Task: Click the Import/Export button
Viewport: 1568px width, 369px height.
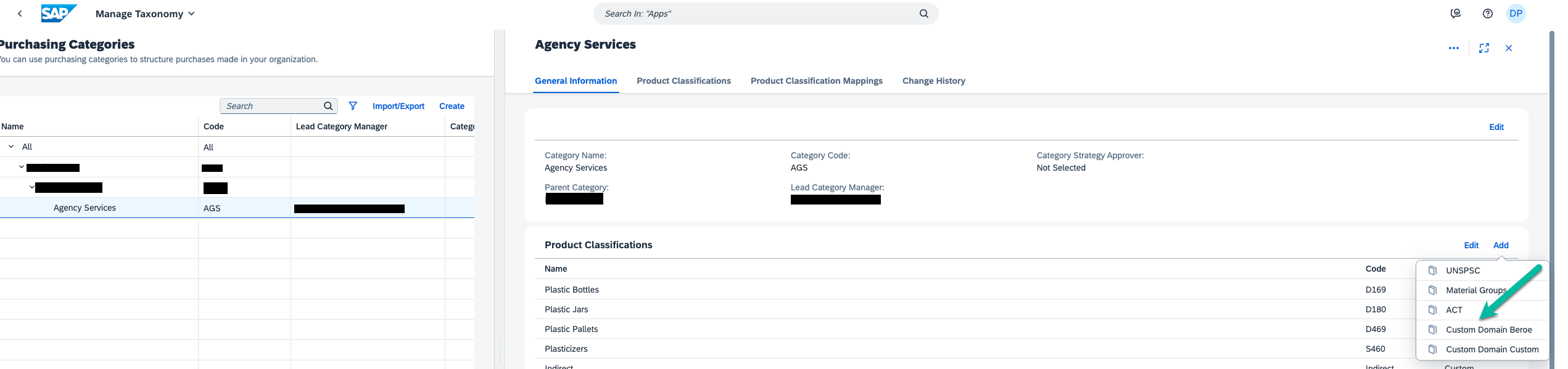Action: [x=398, y=106]
